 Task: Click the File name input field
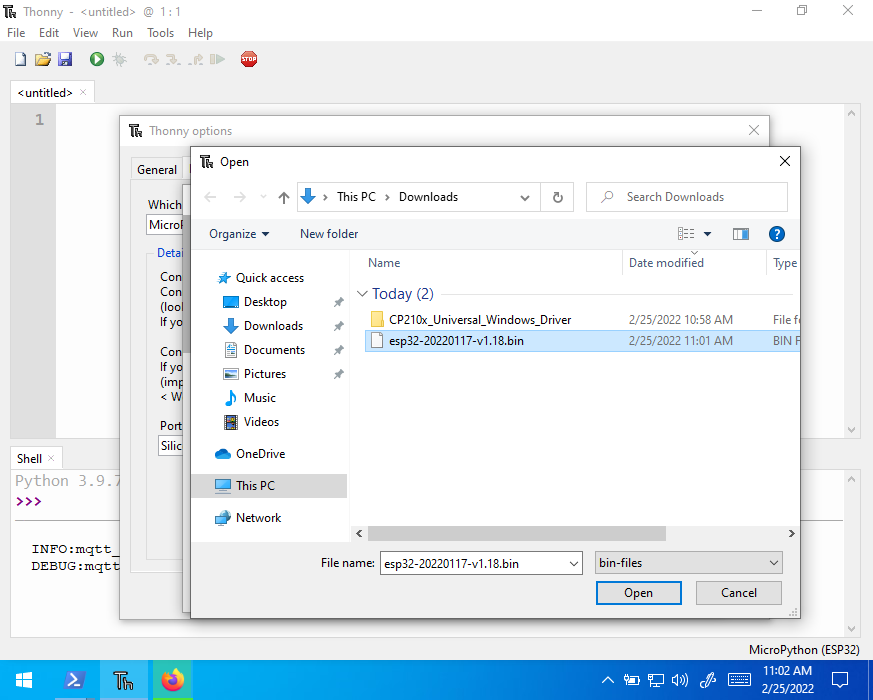pyautogui.click(x=473, y=564)
